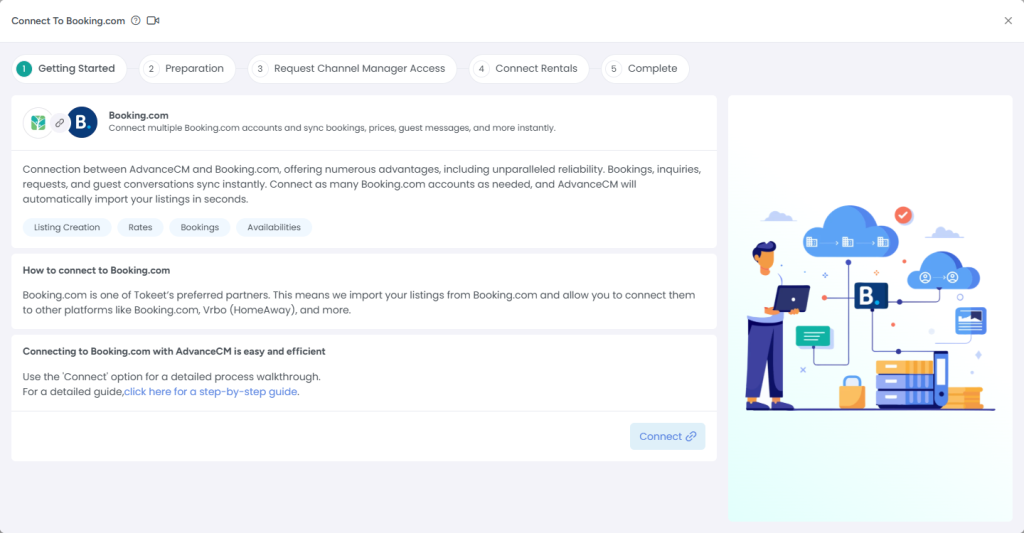Click the Connect button
Screen dimensions: 1024x533
point(667,436)
